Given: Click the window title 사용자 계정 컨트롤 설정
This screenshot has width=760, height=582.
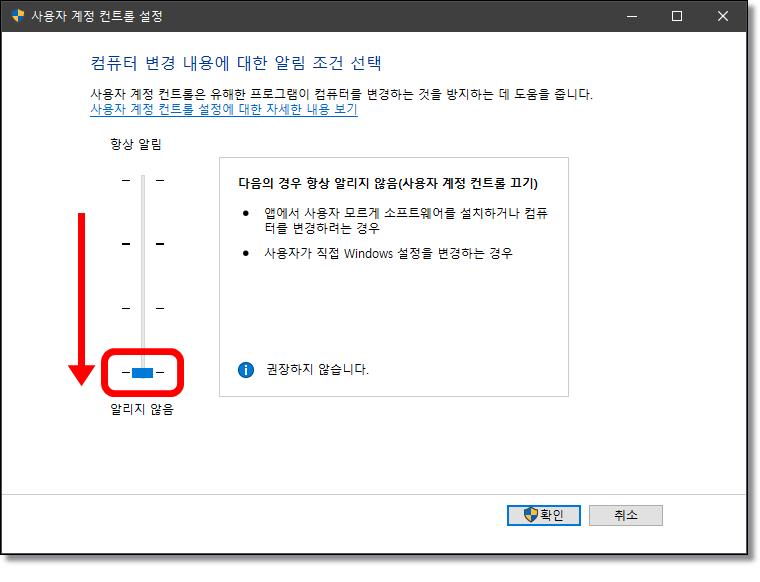Looking at the screenshot, I should click(97, 16).
